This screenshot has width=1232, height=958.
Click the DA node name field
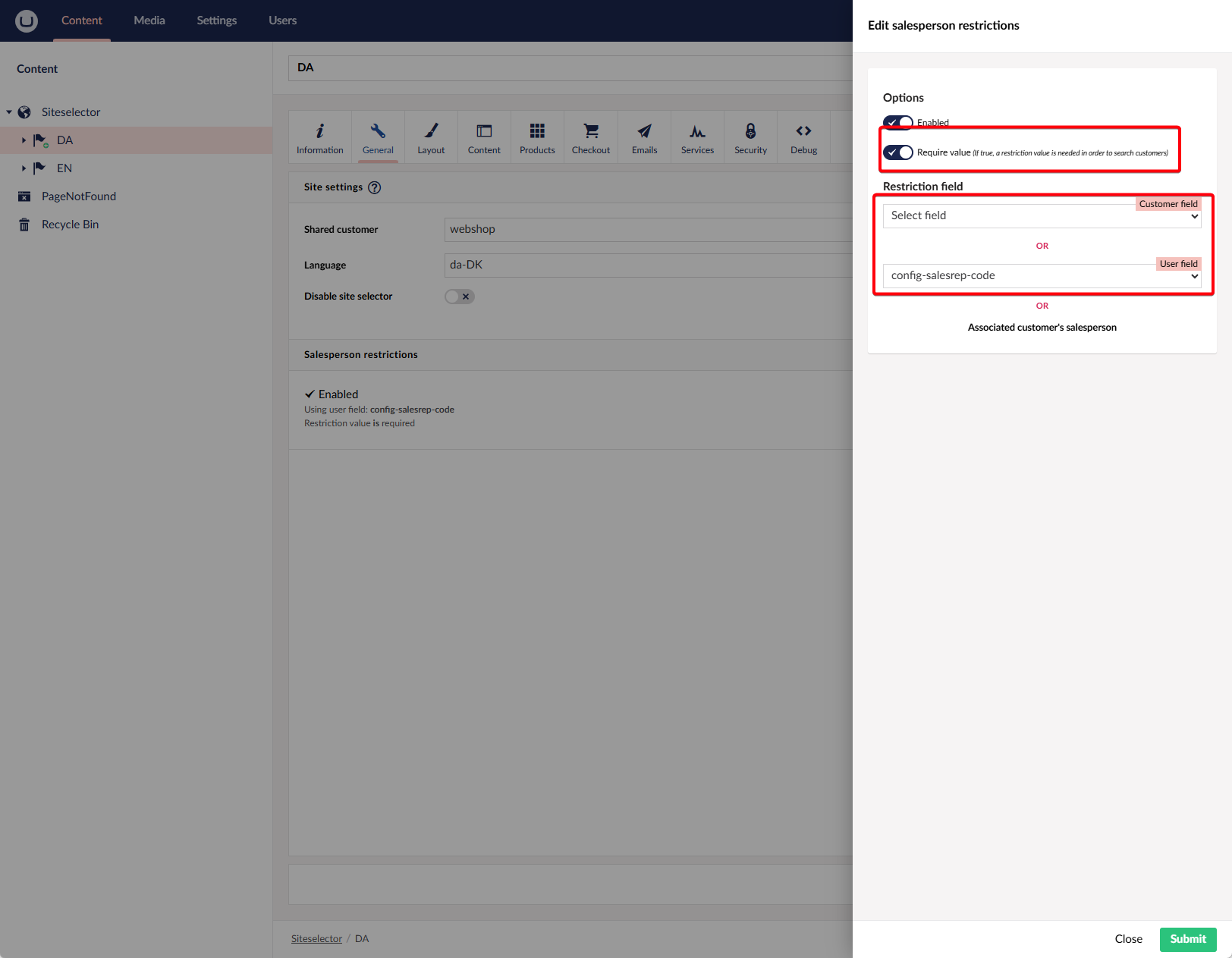click(x=570, y=68)
